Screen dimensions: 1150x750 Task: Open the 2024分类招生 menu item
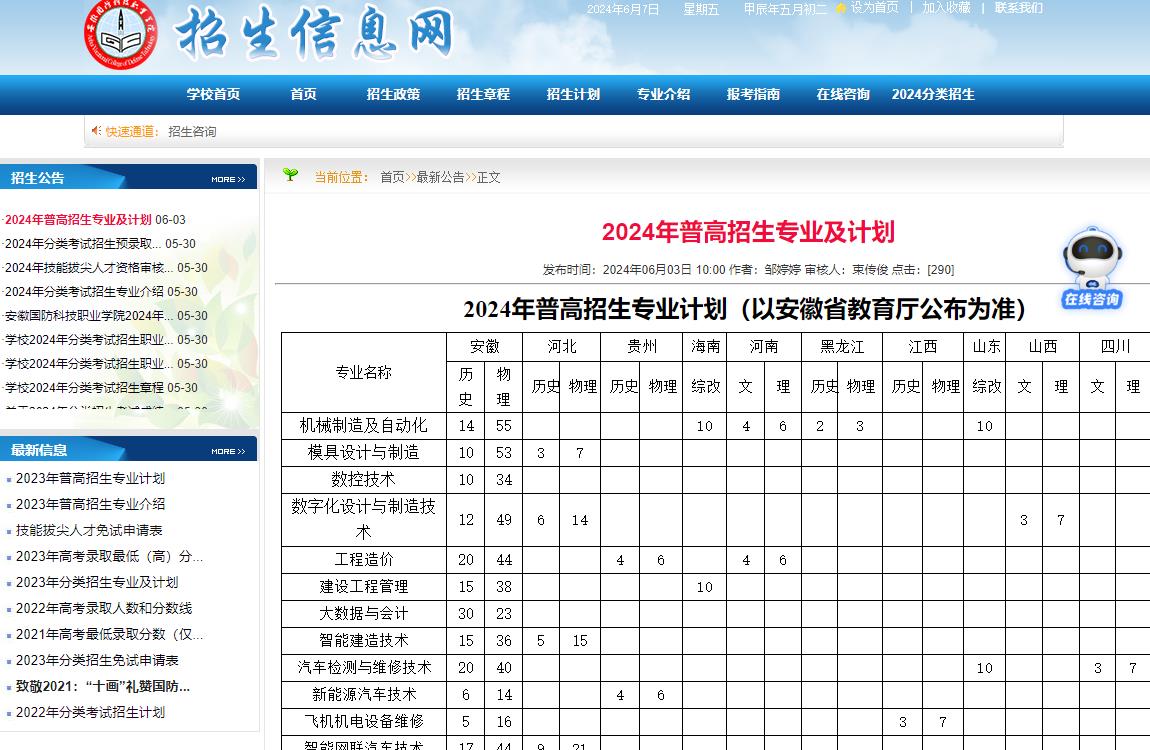coord(933,94)
